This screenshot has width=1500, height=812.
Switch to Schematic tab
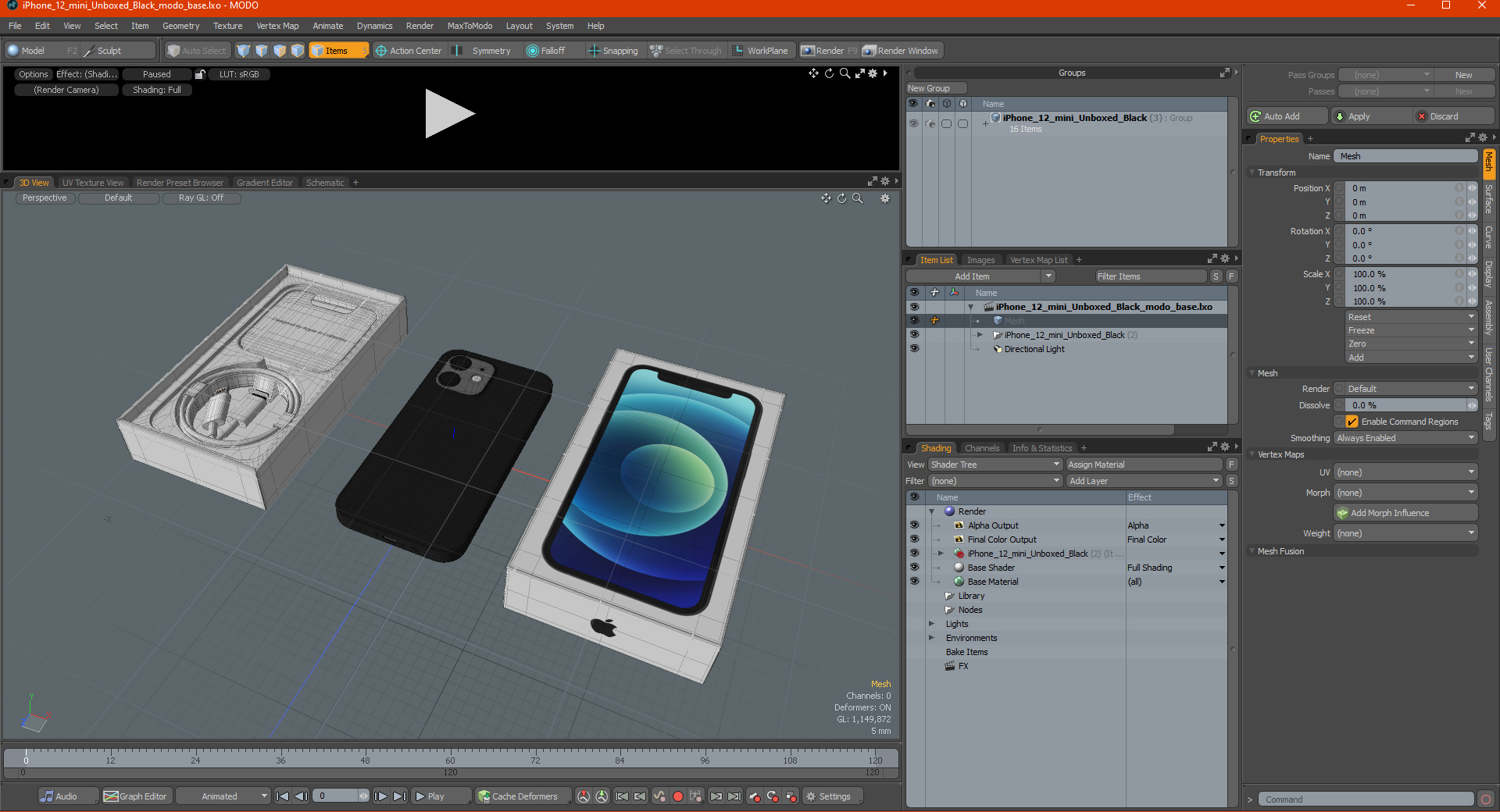click(325, 183)
